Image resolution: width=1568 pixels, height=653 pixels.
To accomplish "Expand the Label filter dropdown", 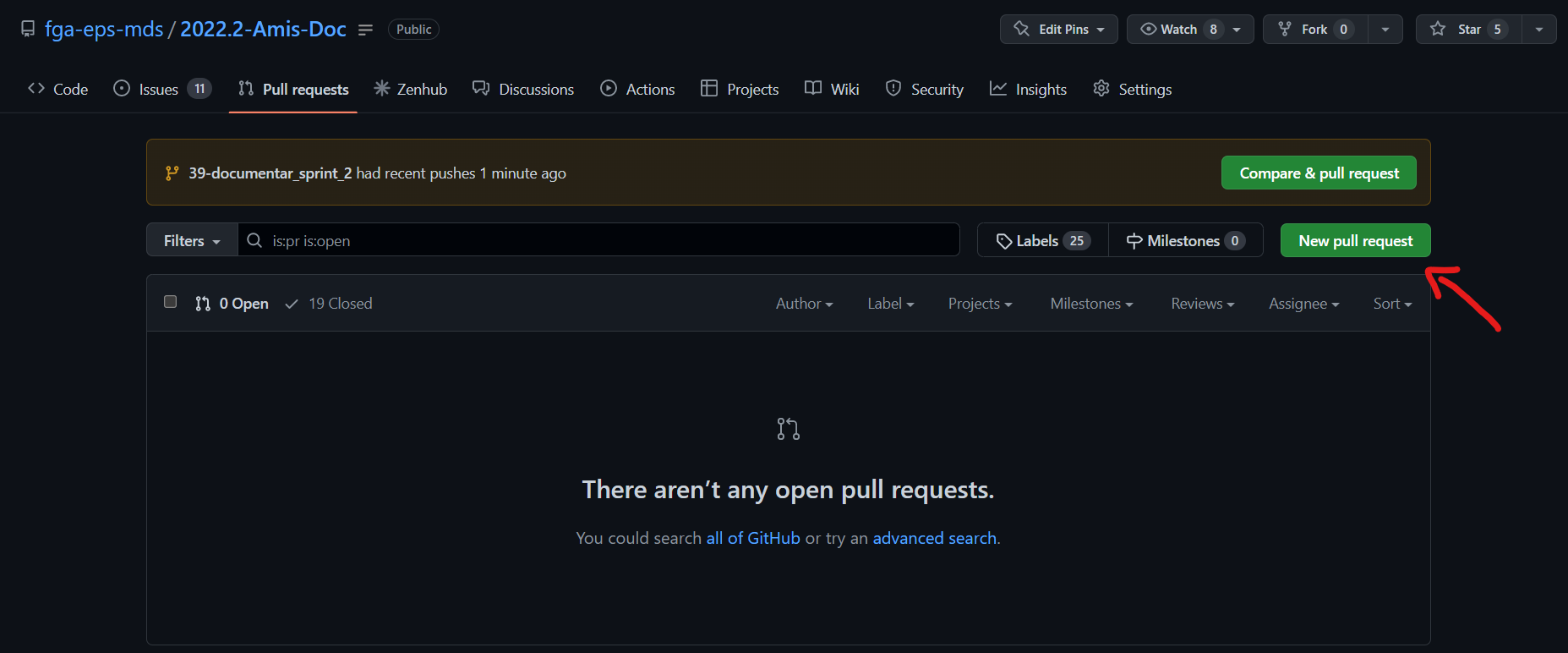I will 891,303.
